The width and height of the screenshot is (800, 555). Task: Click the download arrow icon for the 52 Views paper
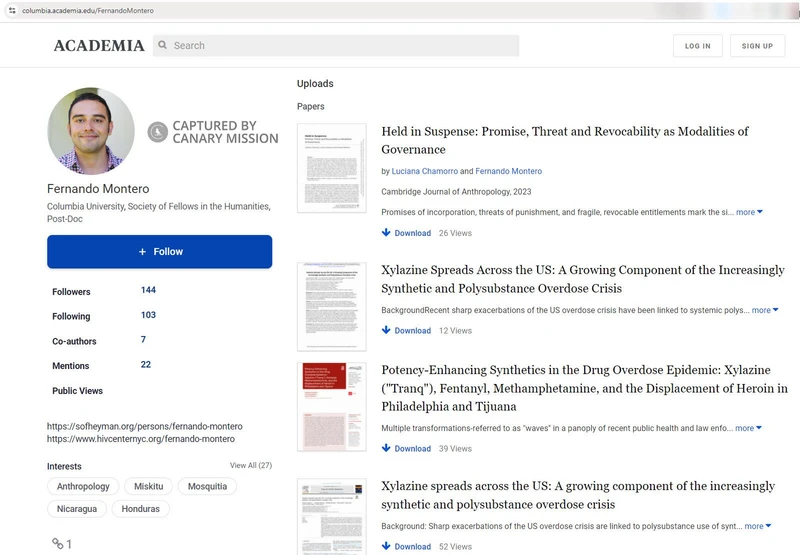tap(387, 547)
